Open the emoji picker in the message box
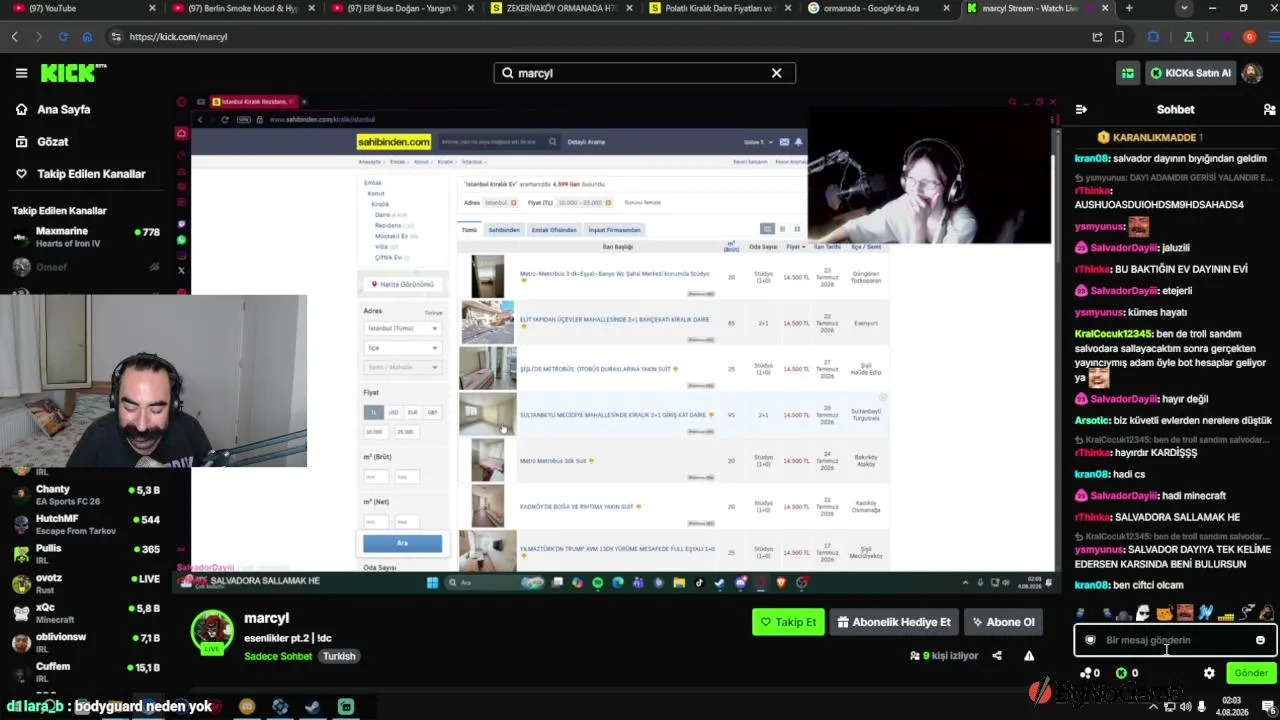This screenshot has height=720, width=1280. [x=1260, y=640]
